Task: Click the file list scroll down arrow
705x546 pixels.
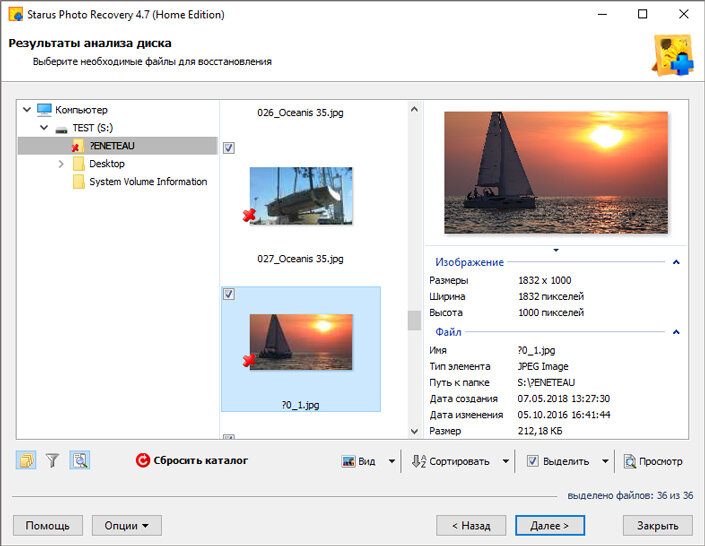Action: [414, 431]
